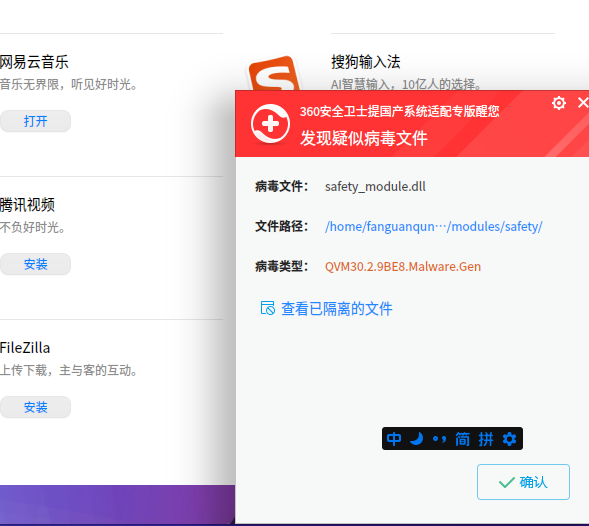
Task: View the quarantined files link 查看已隔离的文件
Action: coord(337,309)
